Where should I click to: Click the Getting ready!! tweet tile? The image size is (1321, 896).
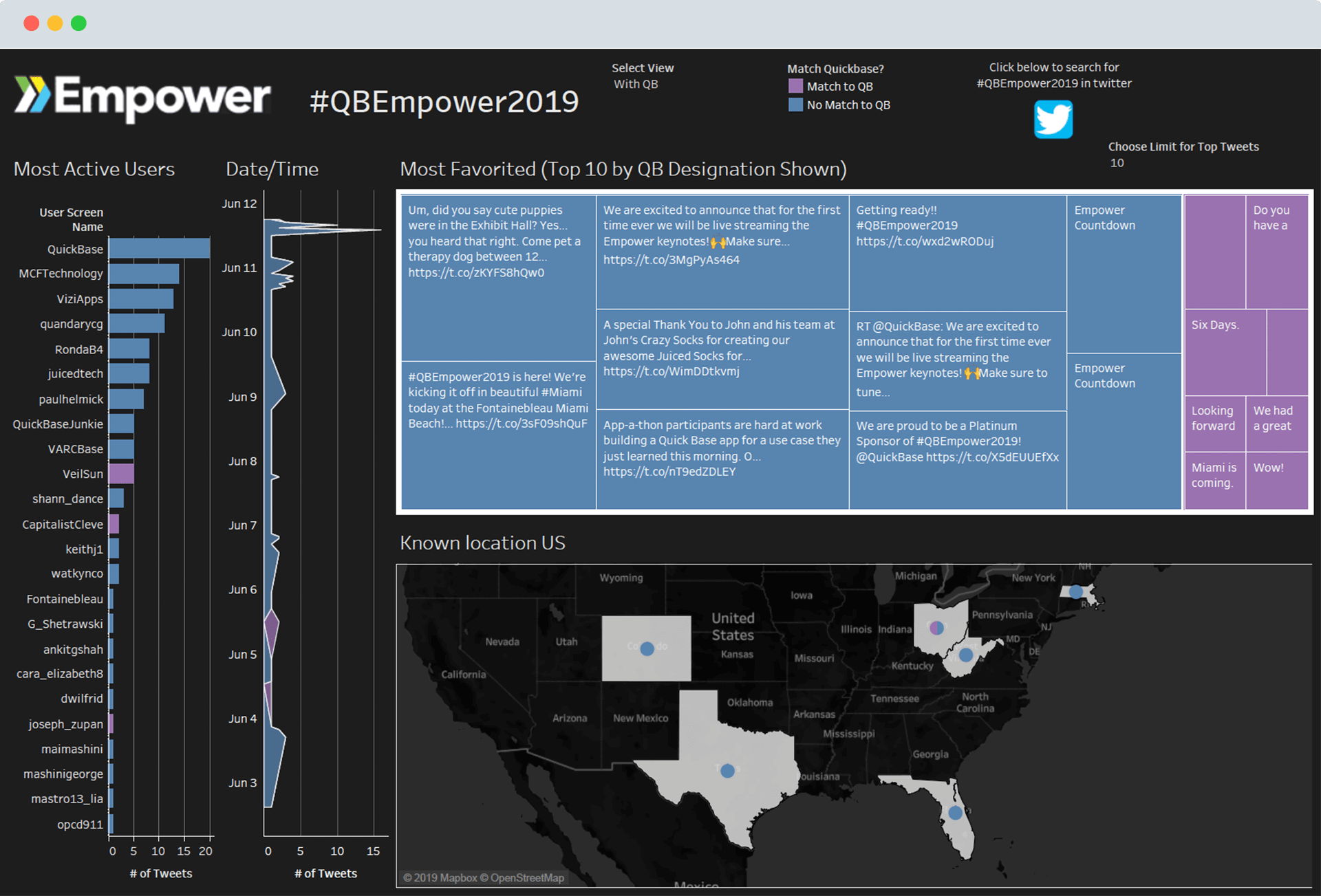pyautogui.click(x=958, y=252)
